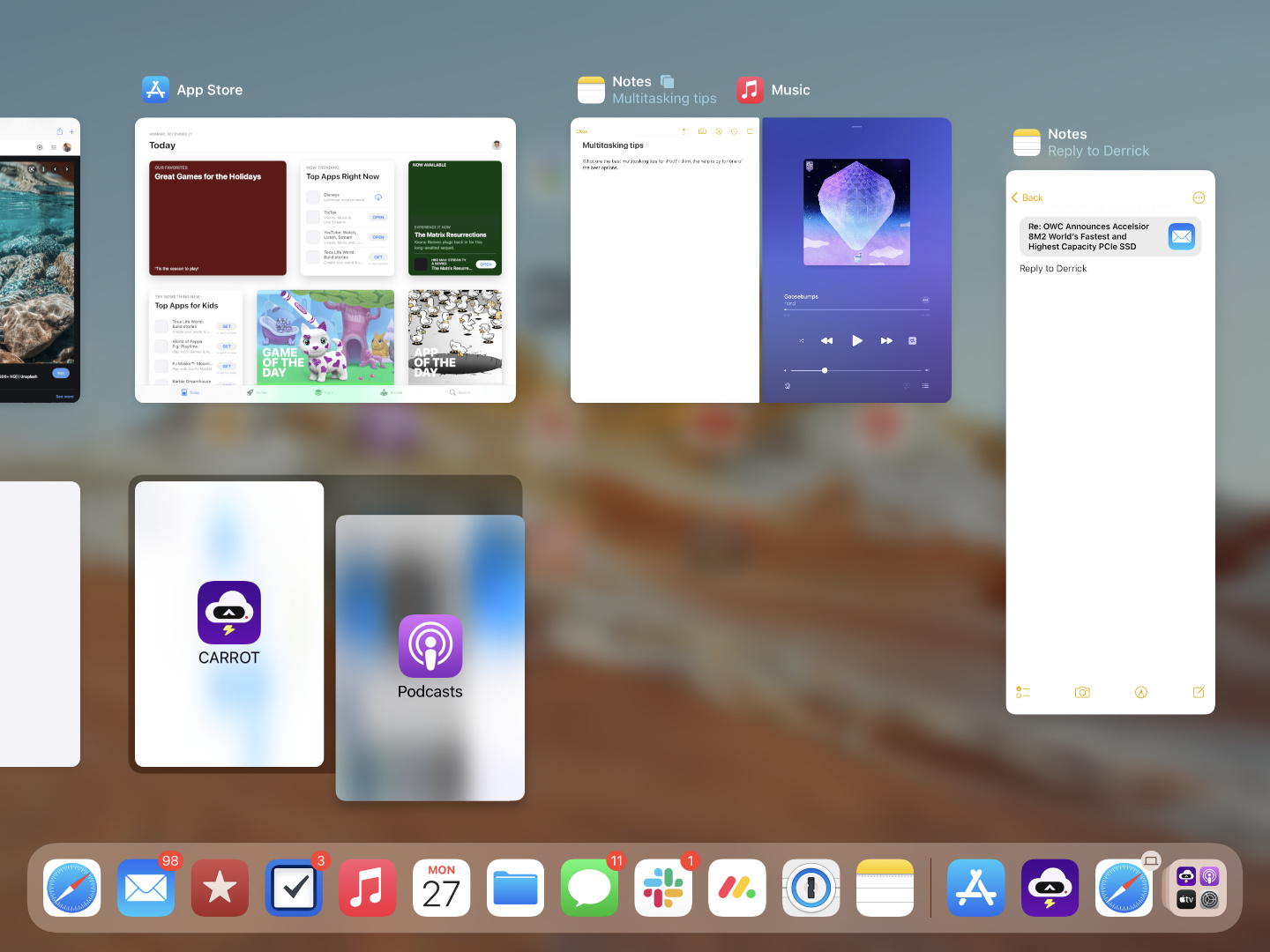1270x952 pixels.
Task: Open the Markup tool in Reply to Derrick note
Action: [x=1141, y=692]
